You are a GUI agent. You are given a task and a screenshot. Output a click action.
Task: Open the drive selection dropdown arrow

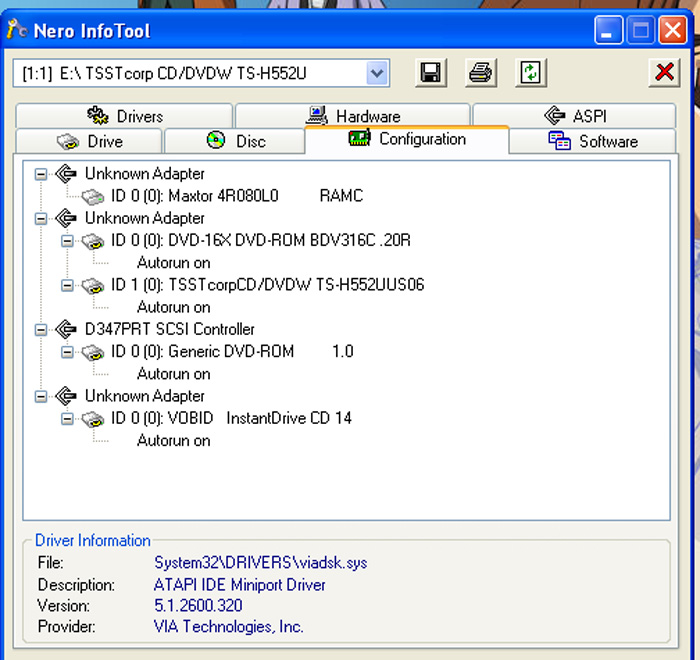pos(377,73)
